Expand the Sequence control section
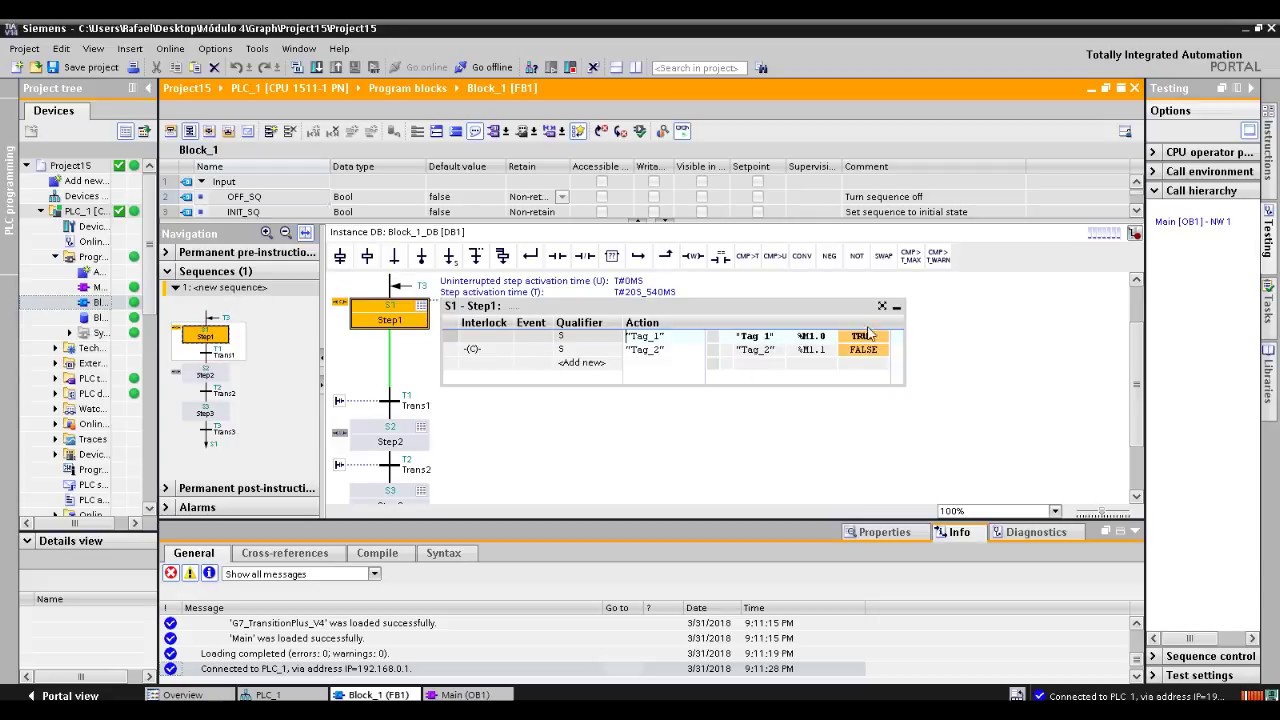This screenshot has width=1280, height=720. [1153, 656]
